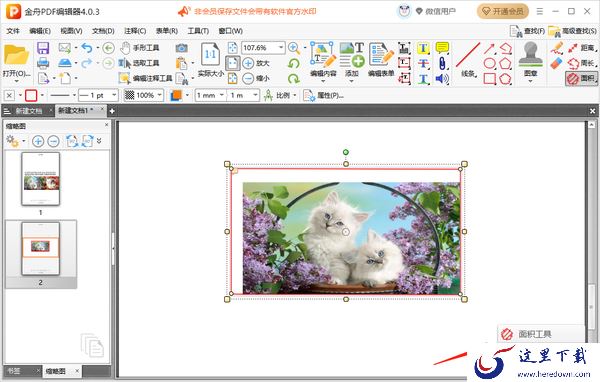
Task: Click the line style swatch
Action: click(x=60, y=95)
